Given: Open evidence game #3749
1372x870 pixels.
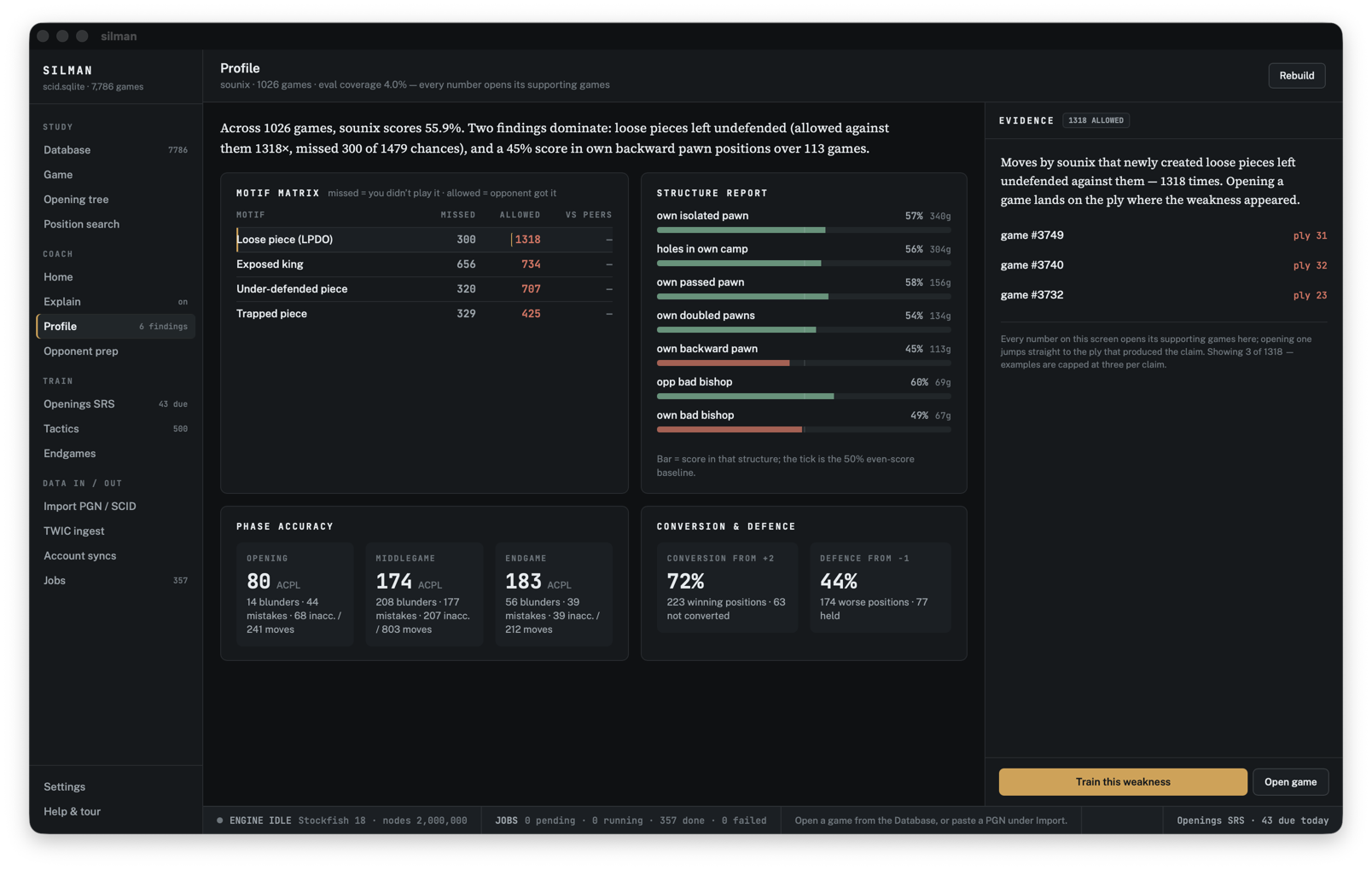Looking at the screenshot, I should [1163, 235].
